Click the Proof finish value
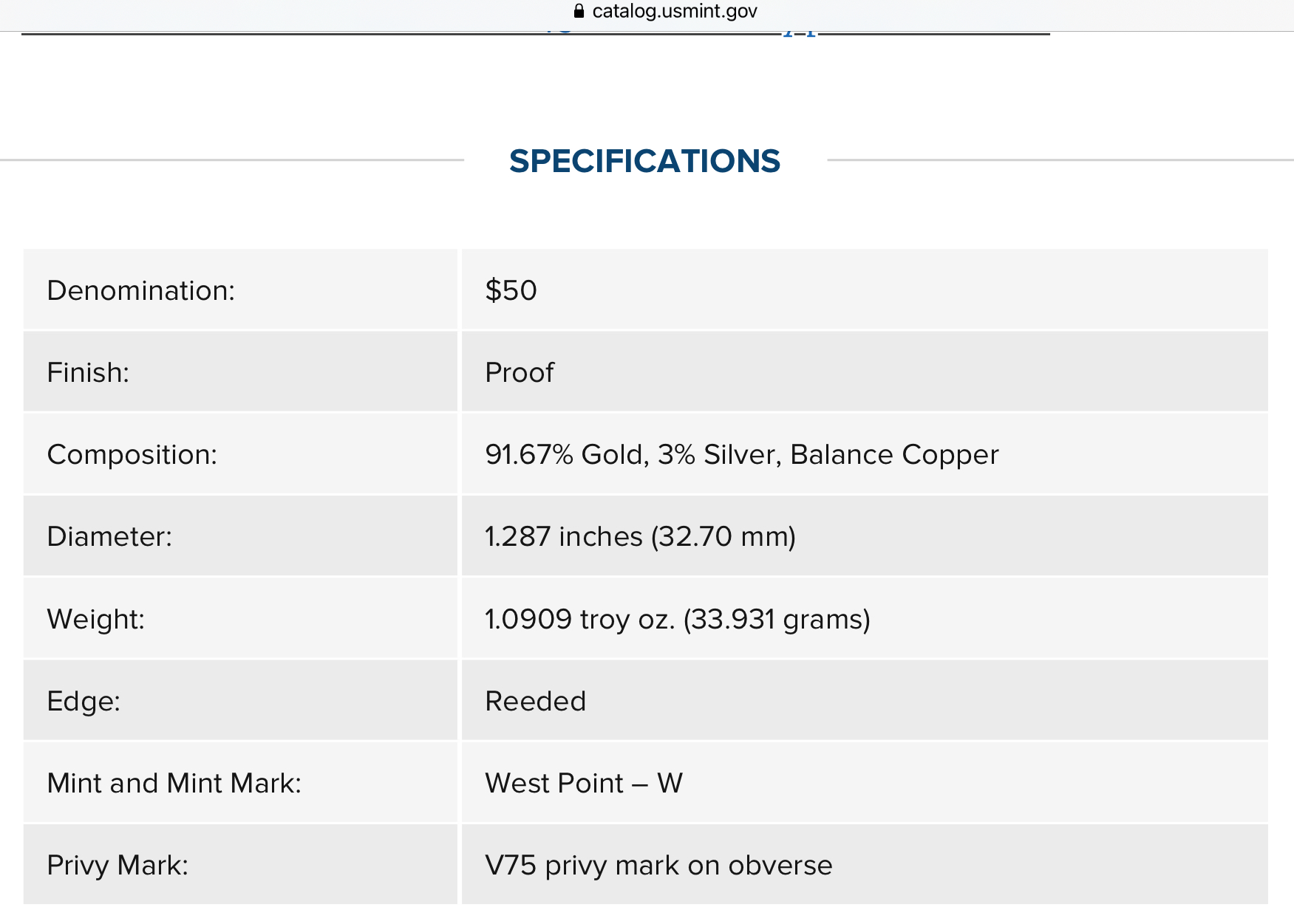The width and height of the screenshot is (1294, 924). (x=519, y=372)
